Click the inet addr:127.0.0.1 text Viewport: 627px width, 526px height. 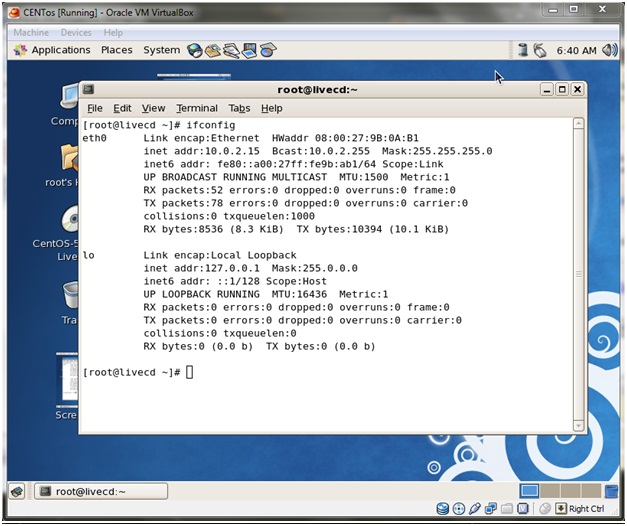coord(202,268)
